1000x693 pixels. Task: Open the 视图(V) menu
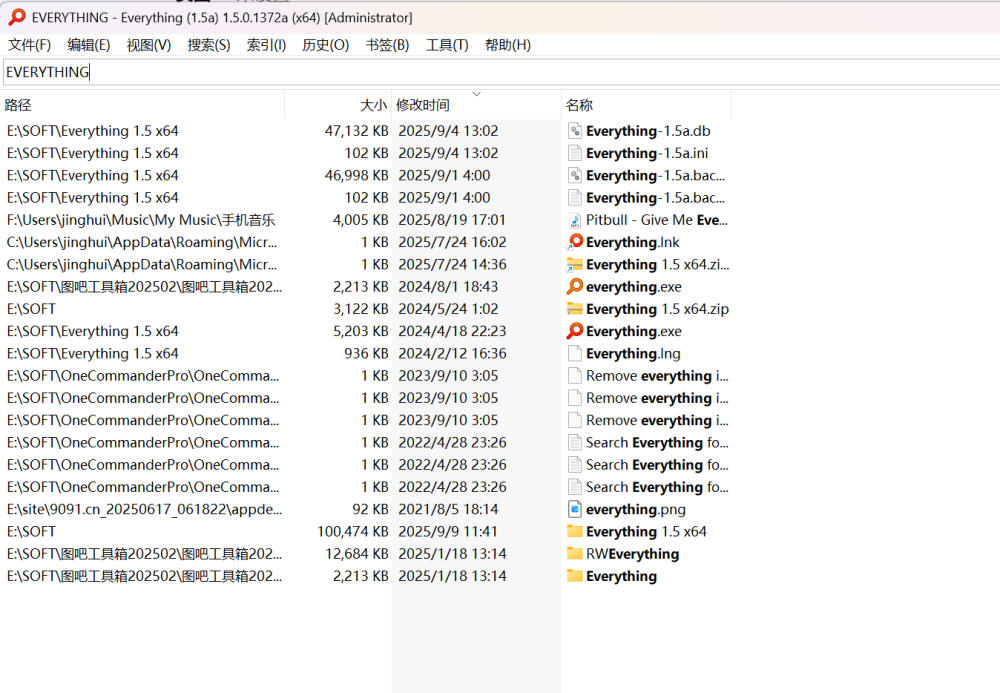[x=149, y=45]
